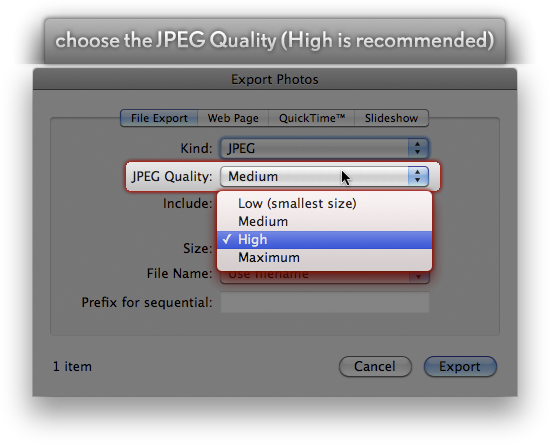
Task: Select the File Export tab
Action: (159, 118)
